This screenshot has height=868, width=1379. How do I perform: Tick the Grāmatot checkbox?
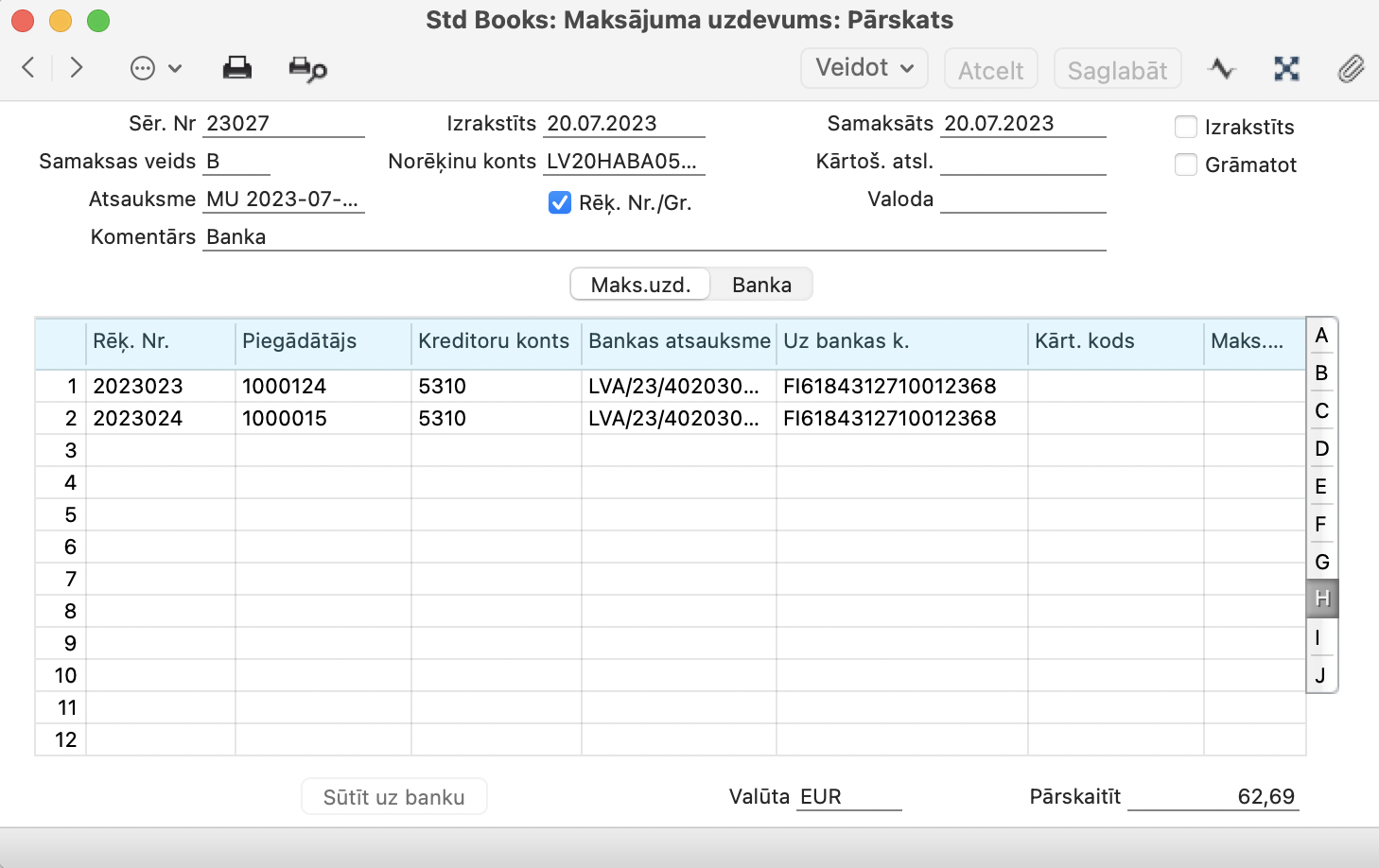(1186, 165)
